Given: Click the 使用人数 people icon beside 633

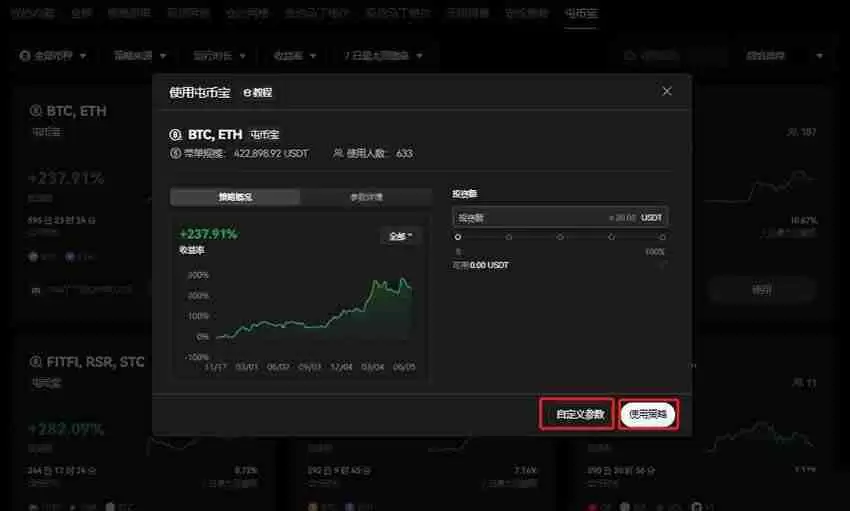Looking at the screenshot, I should (338, 153).
